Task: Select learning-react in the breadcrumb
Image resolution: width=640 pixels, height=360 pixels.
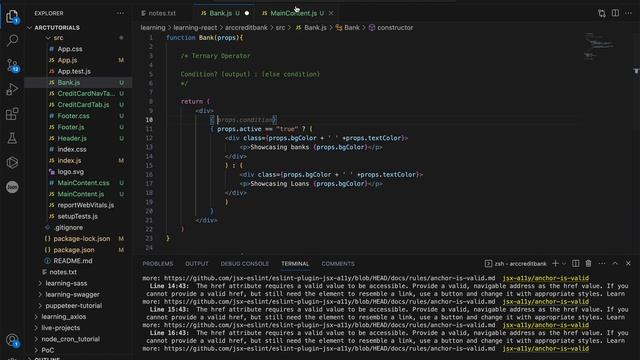Action: coord(195,28)
